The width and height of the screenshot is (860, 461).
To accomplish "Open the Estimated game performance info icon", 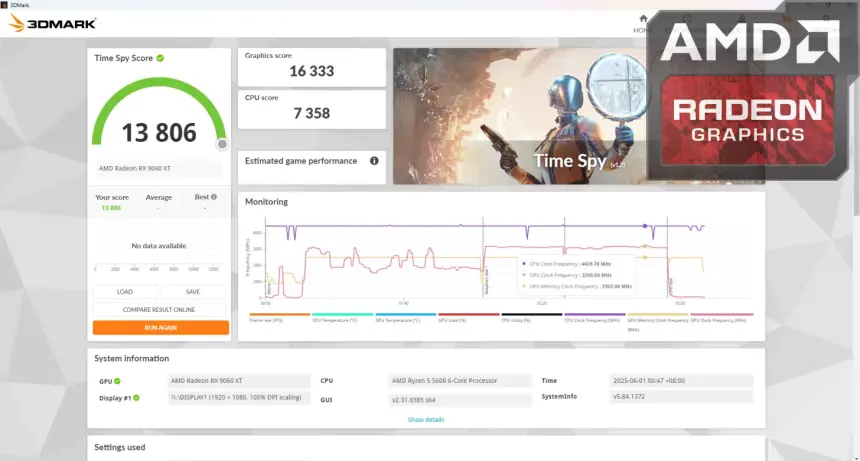I will [x=374, y=160].
